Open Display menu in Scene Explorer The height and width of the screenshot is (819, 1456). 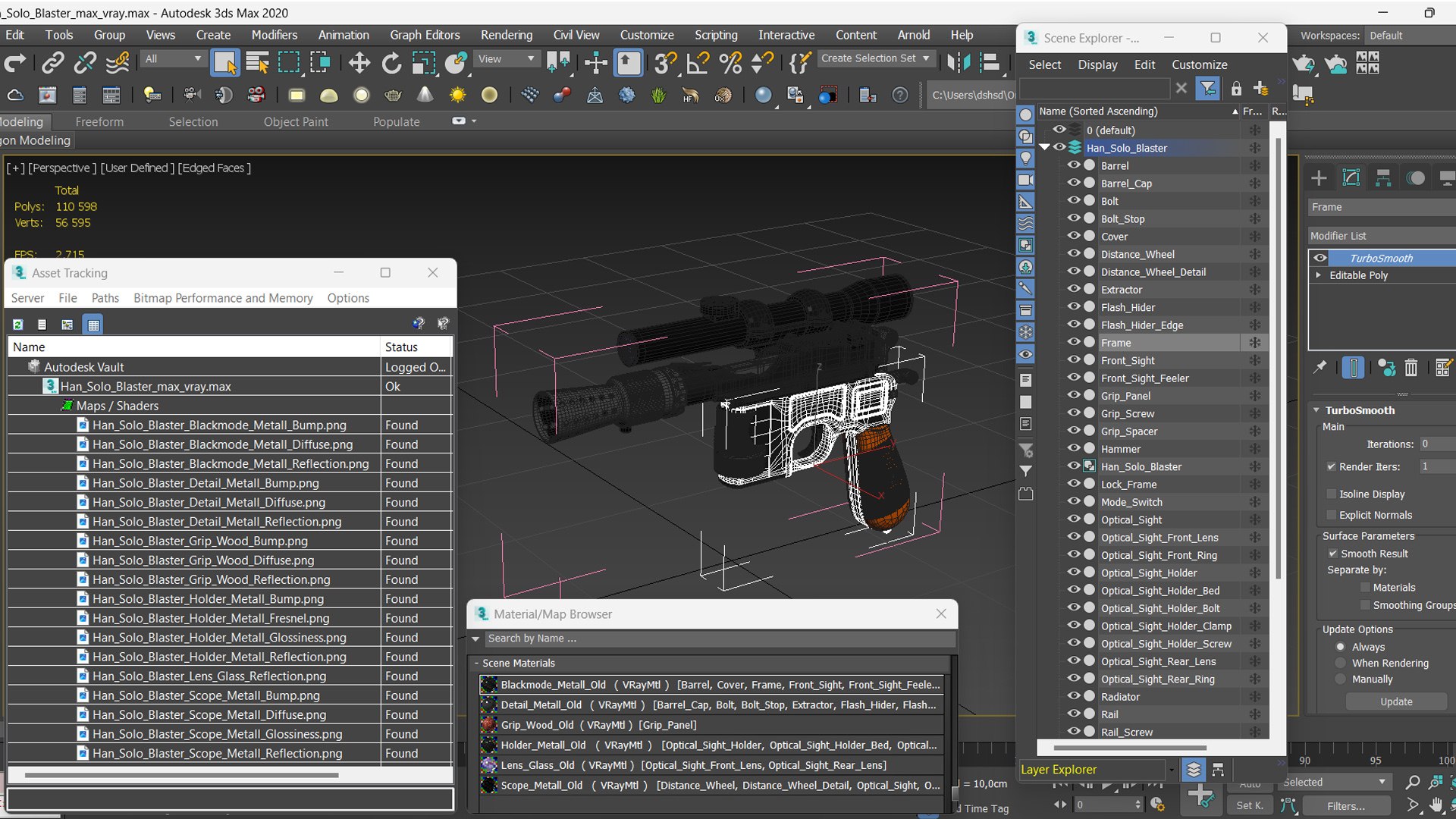tap(1098, 64)
